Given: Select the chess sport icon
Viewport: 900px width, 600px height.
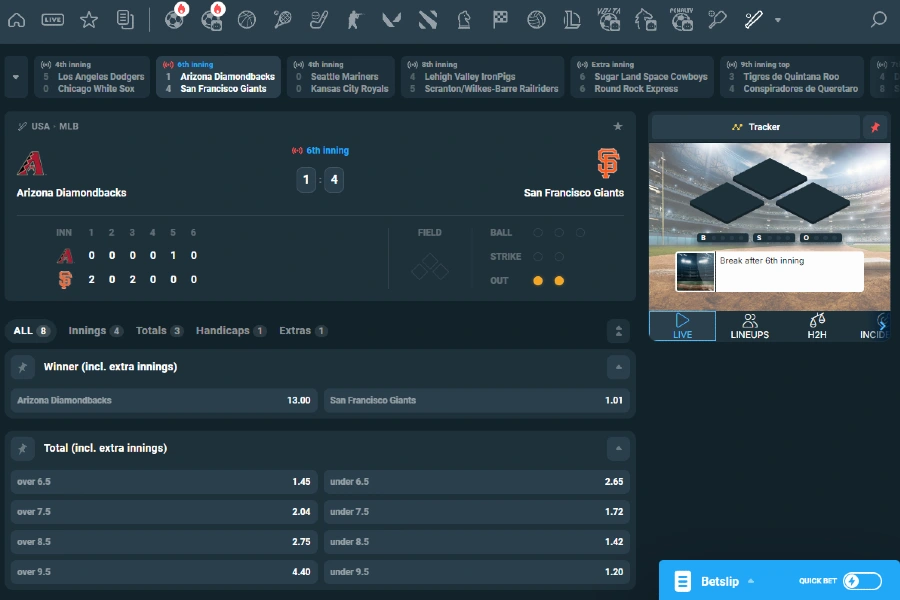Looking at the screenshot, I should pyautogui.click(x=465, y=18).
